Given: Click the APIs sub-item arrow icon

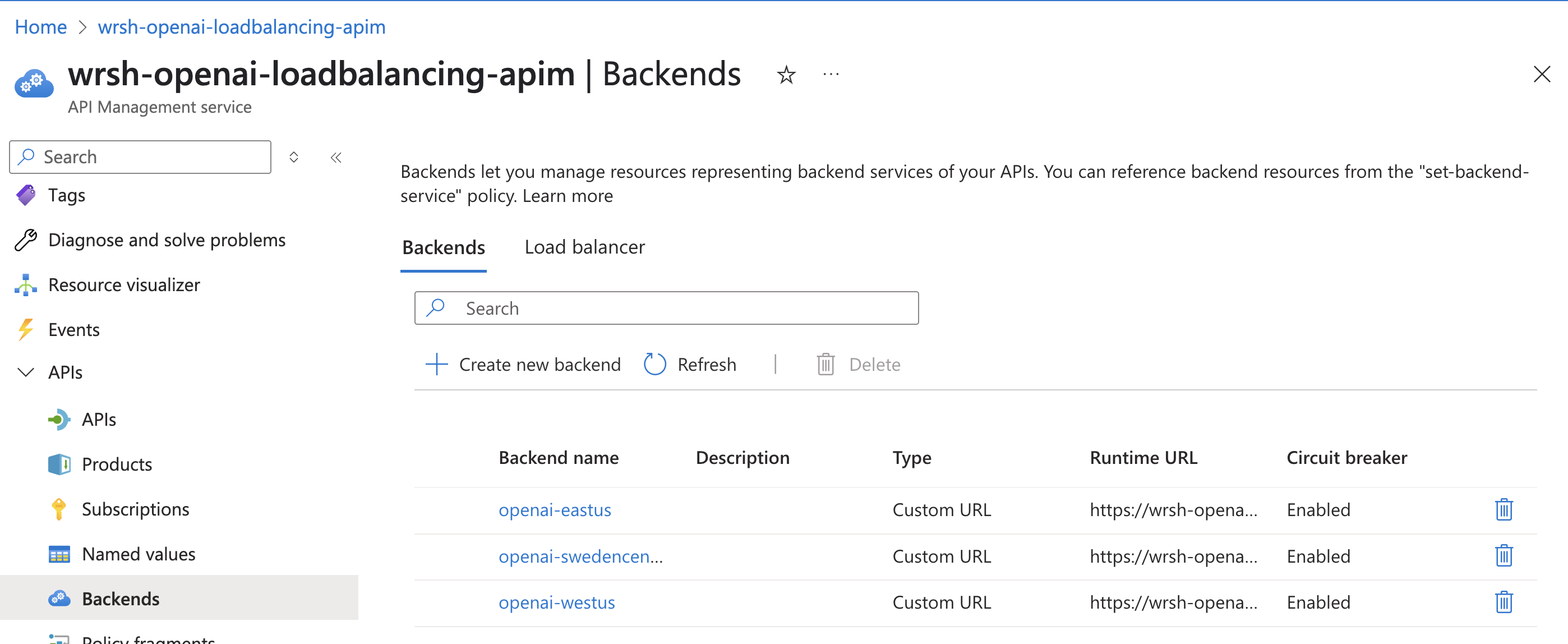Looking at the screenshot, I should coord(59,420).
